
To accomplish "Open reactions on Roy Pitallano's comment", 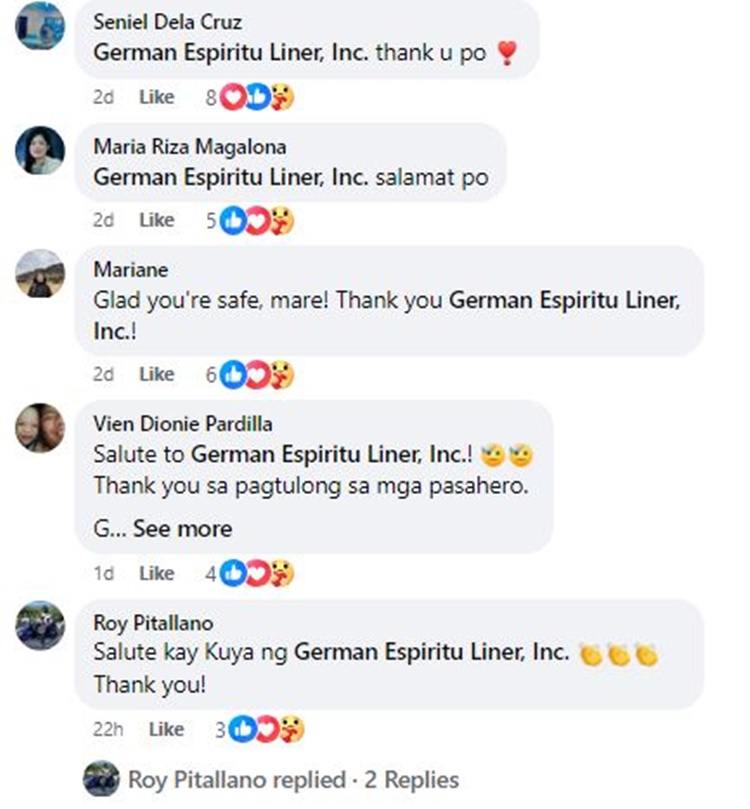I will coord(260,729).
